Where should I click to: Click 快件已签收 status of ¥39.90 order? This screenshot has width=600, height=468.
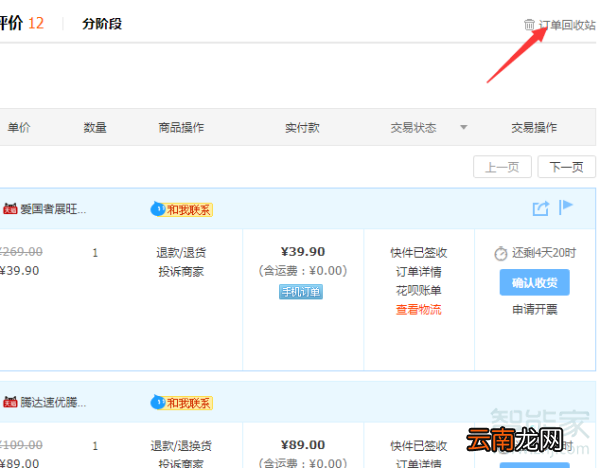point(419,253)
